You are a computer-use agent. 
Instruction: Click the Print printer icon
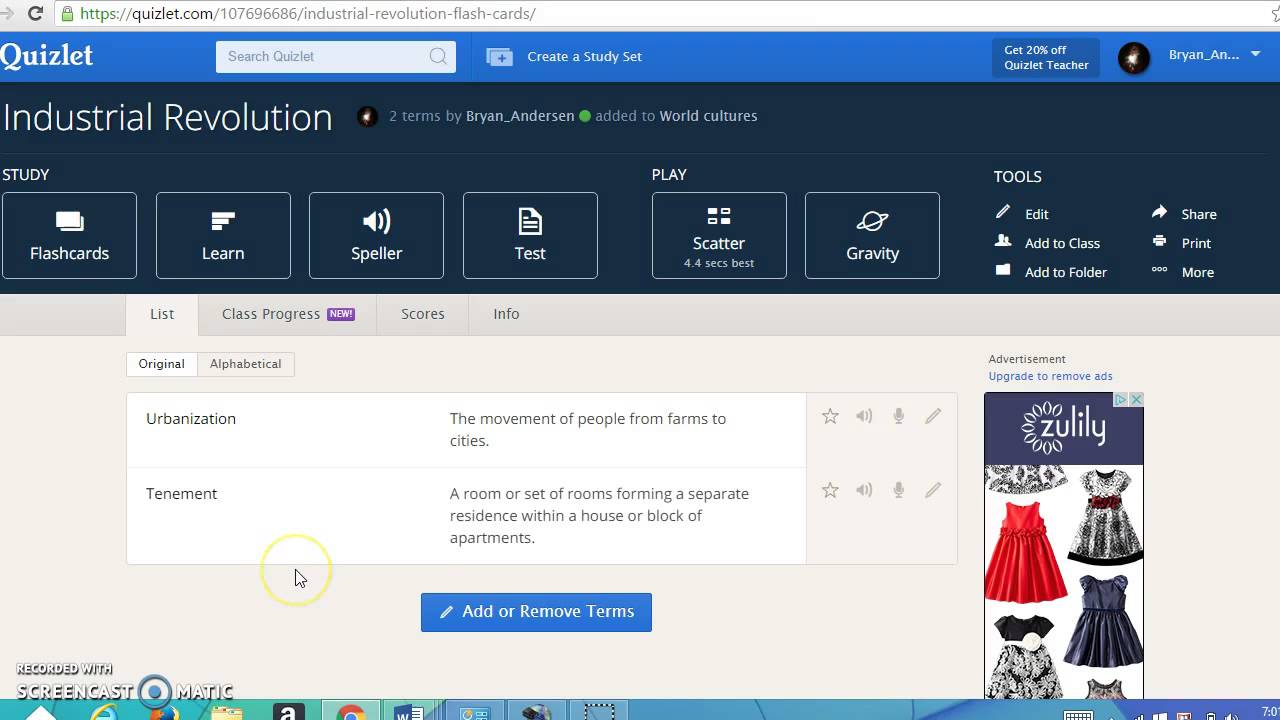[1159, 241]
